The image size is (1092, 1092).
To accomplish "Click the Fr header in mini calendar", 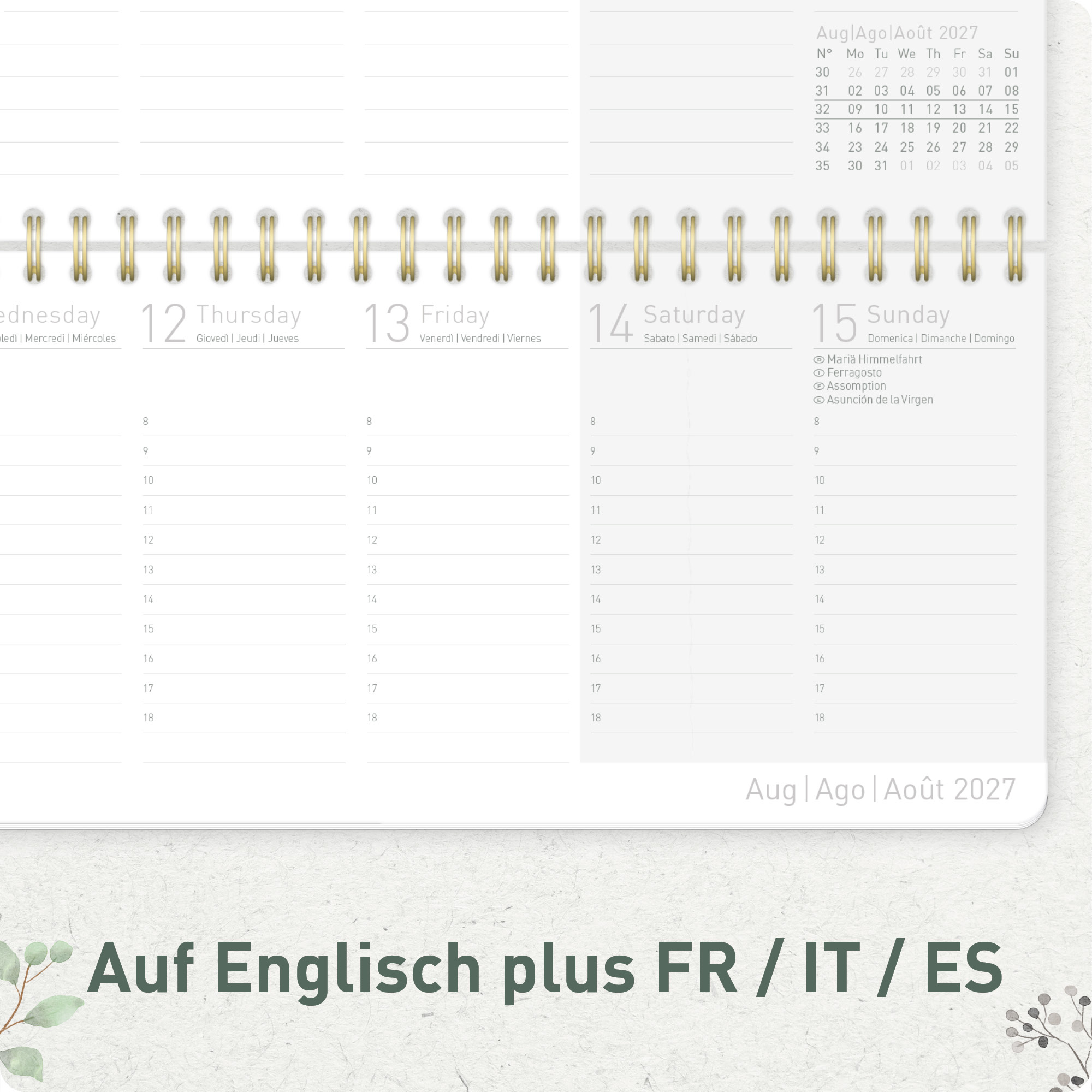I will (x=959, y=54).
